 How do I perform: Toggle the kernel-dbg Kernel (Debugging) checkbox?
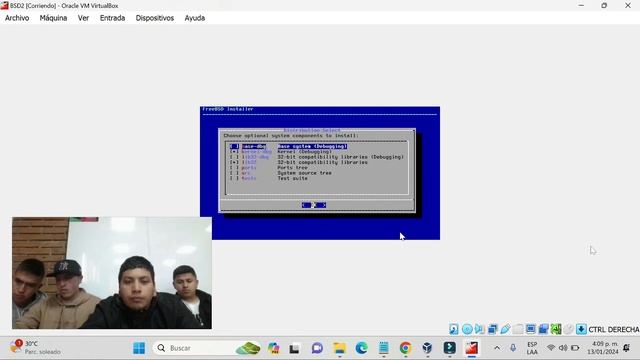click(234, 151)
